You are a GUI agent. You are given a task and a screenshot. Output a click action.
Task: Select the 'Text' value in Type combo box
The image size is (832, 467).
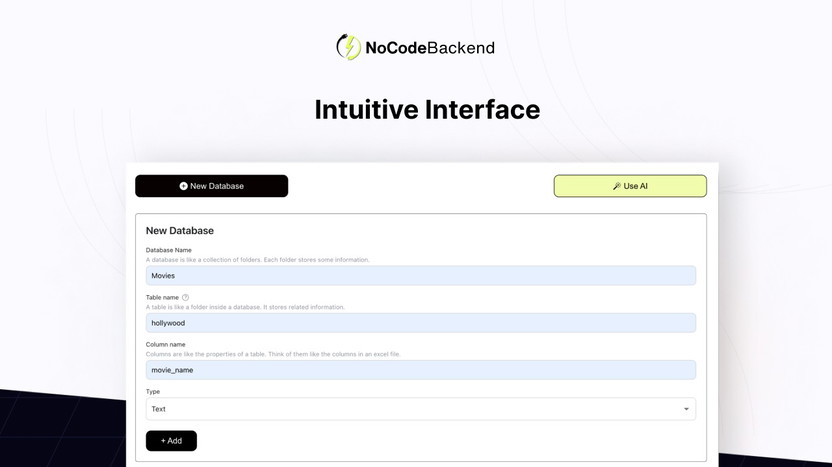159,409
